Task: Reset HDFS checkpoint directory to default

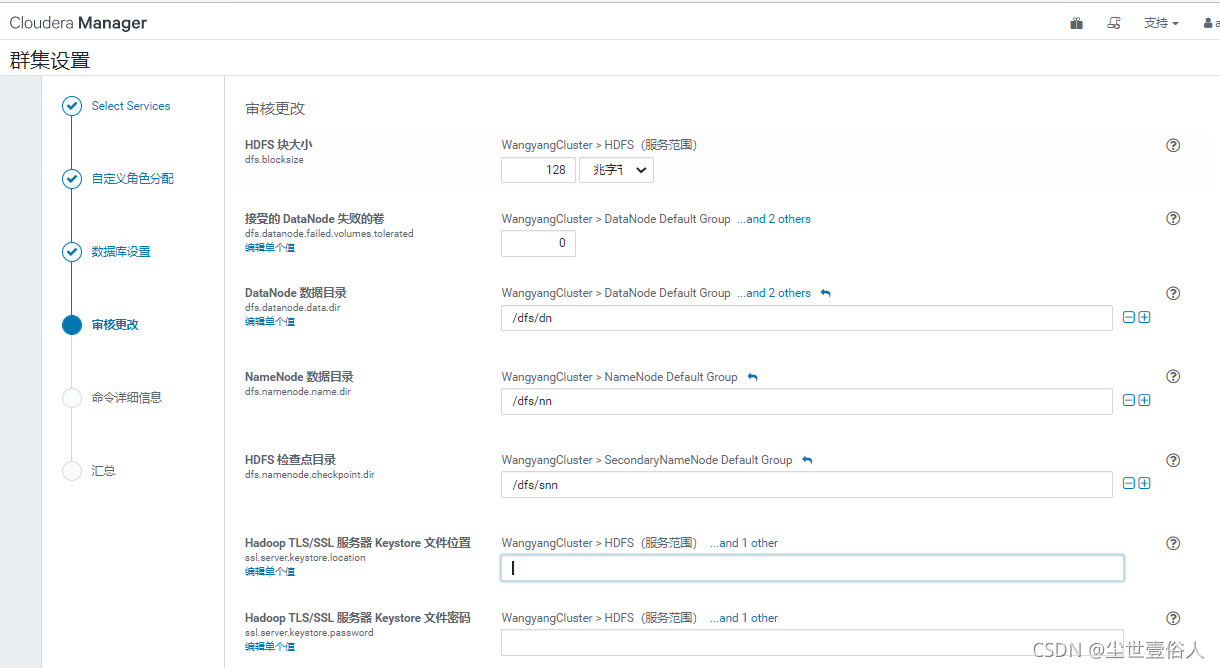Action: click(x=807, y=460)
